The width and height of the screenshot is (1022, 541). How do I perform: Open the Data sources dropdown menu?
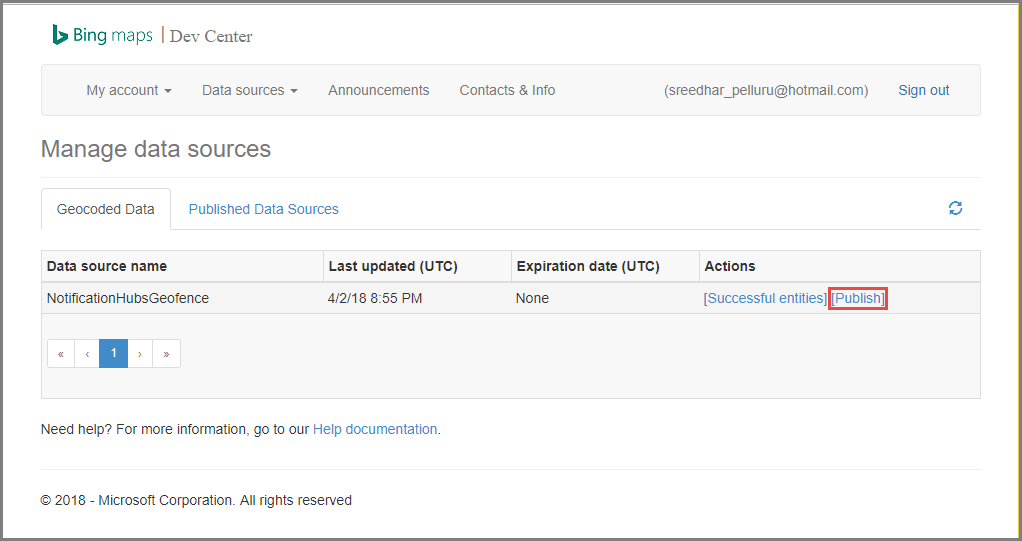tap(249, 90)
